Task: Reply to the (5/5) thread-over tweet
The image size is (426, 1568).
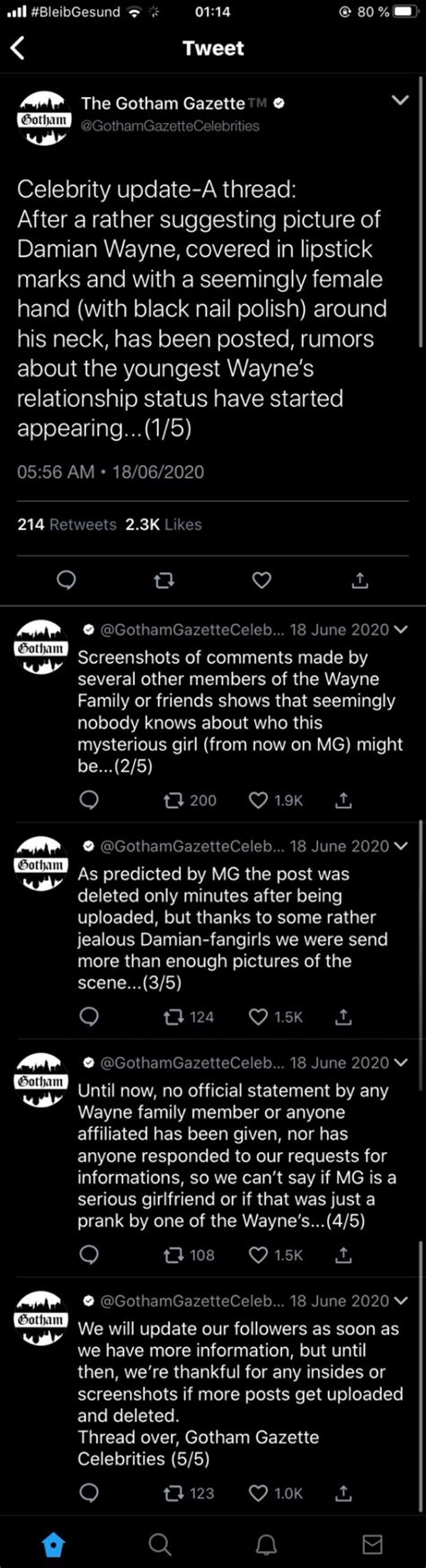Action: (88, 1493)
